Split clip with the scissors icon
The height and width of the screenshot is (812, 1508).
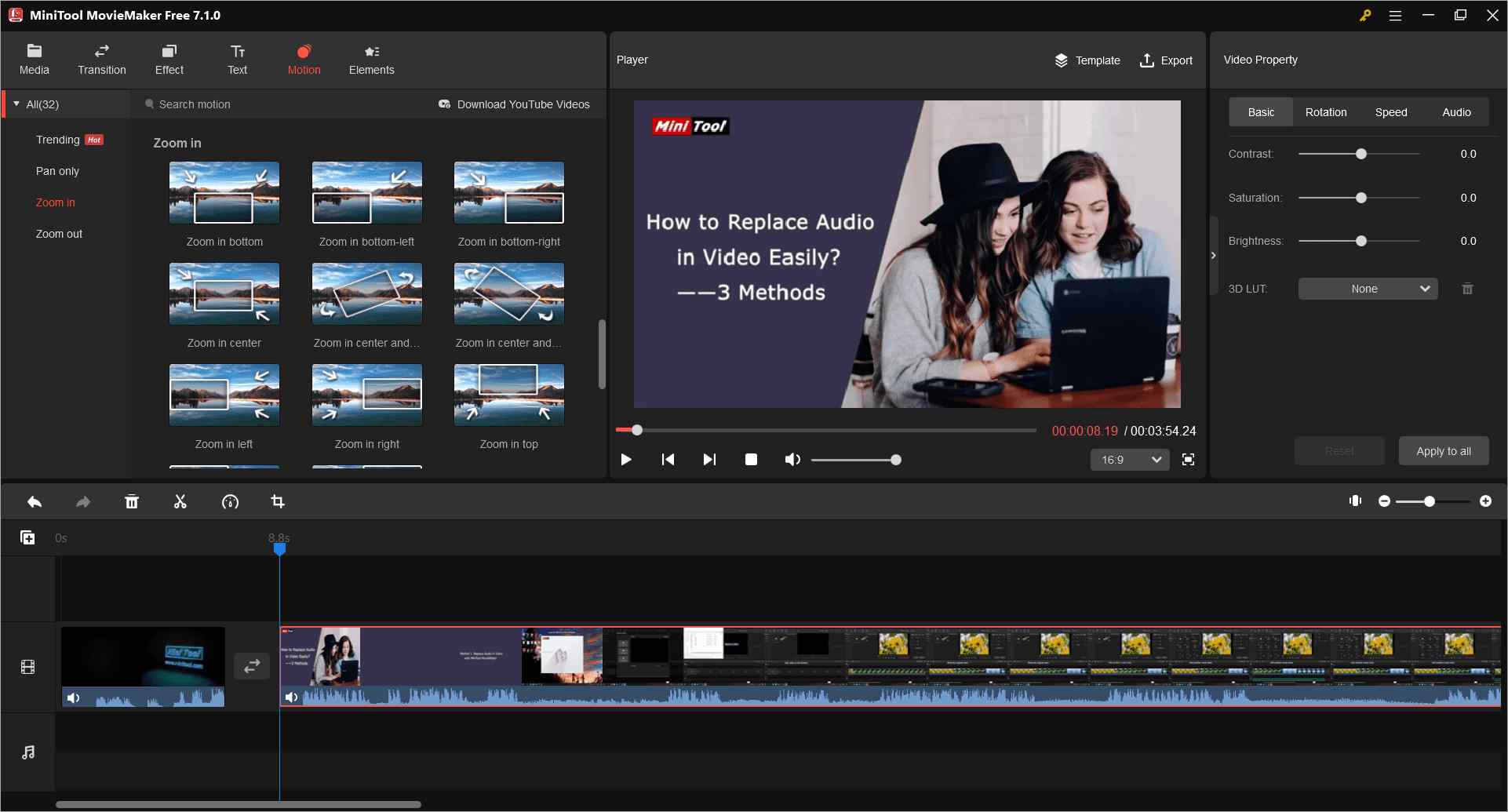[x=180, y=502]
